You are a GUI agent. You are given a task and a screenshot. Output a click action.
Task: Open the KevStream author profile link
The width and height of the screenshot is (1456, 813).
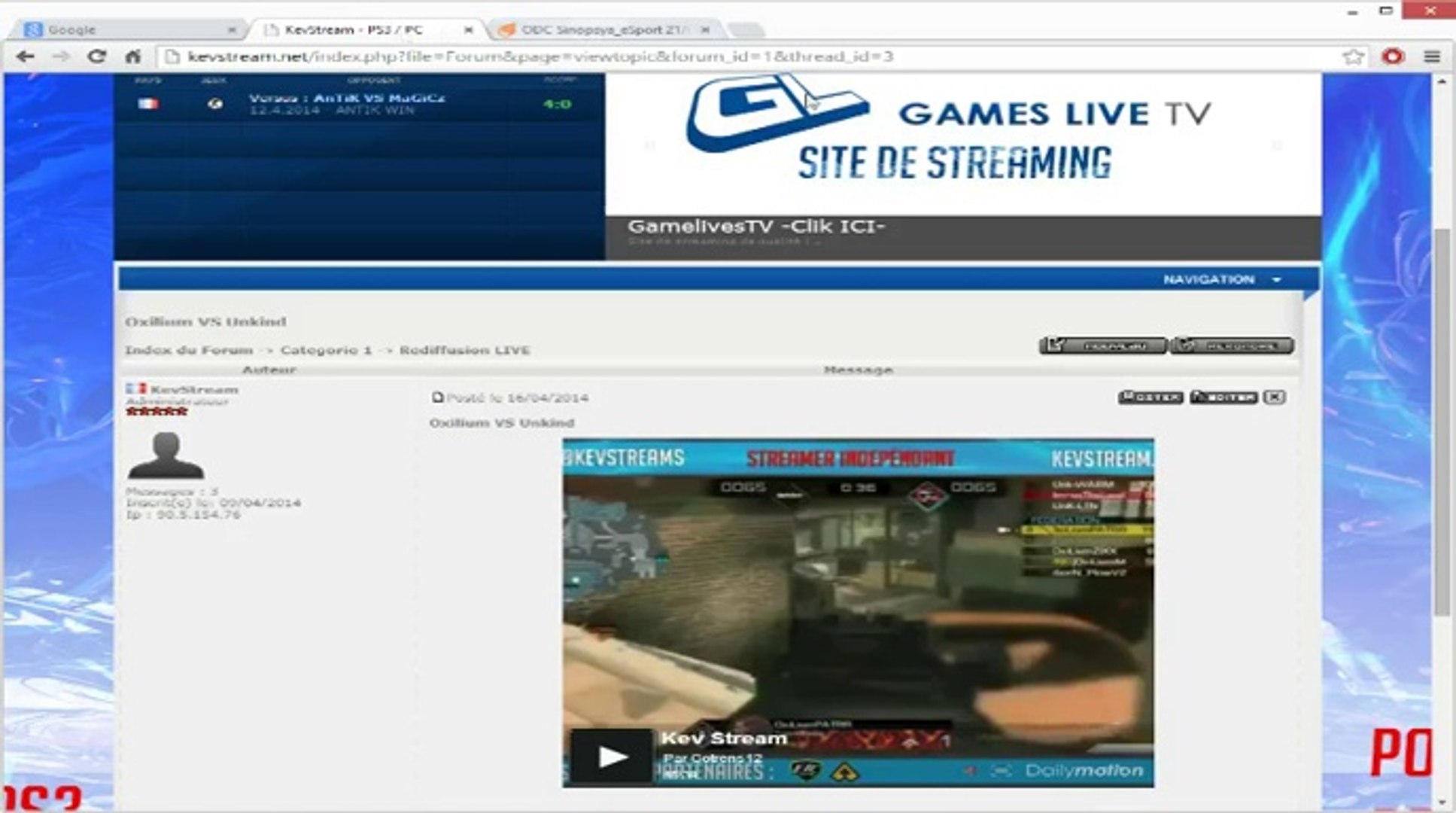click(x=194, y=389)
